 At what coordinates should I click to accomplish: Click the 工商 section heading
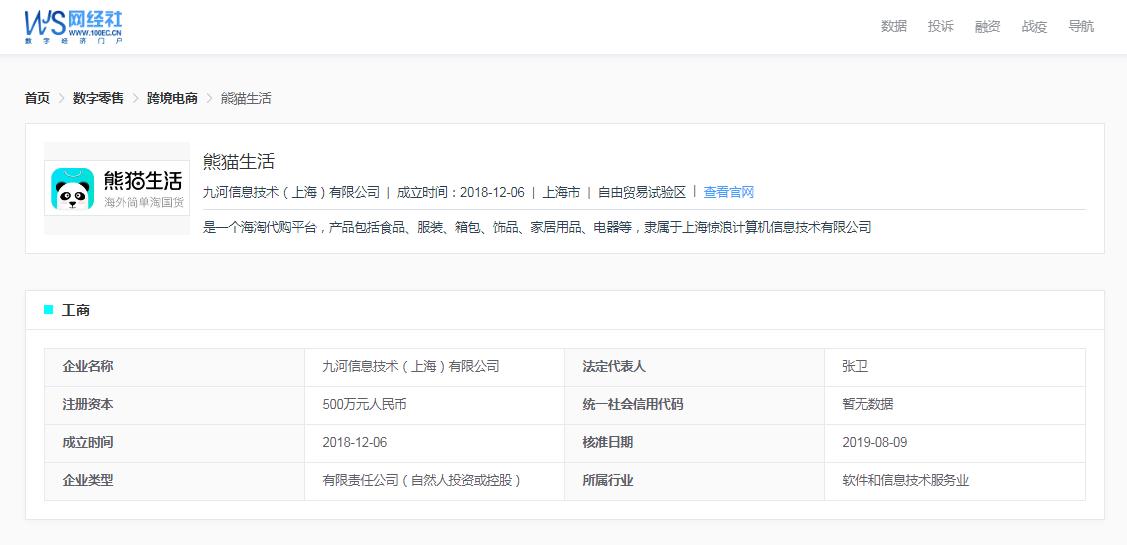coord(75,311)
